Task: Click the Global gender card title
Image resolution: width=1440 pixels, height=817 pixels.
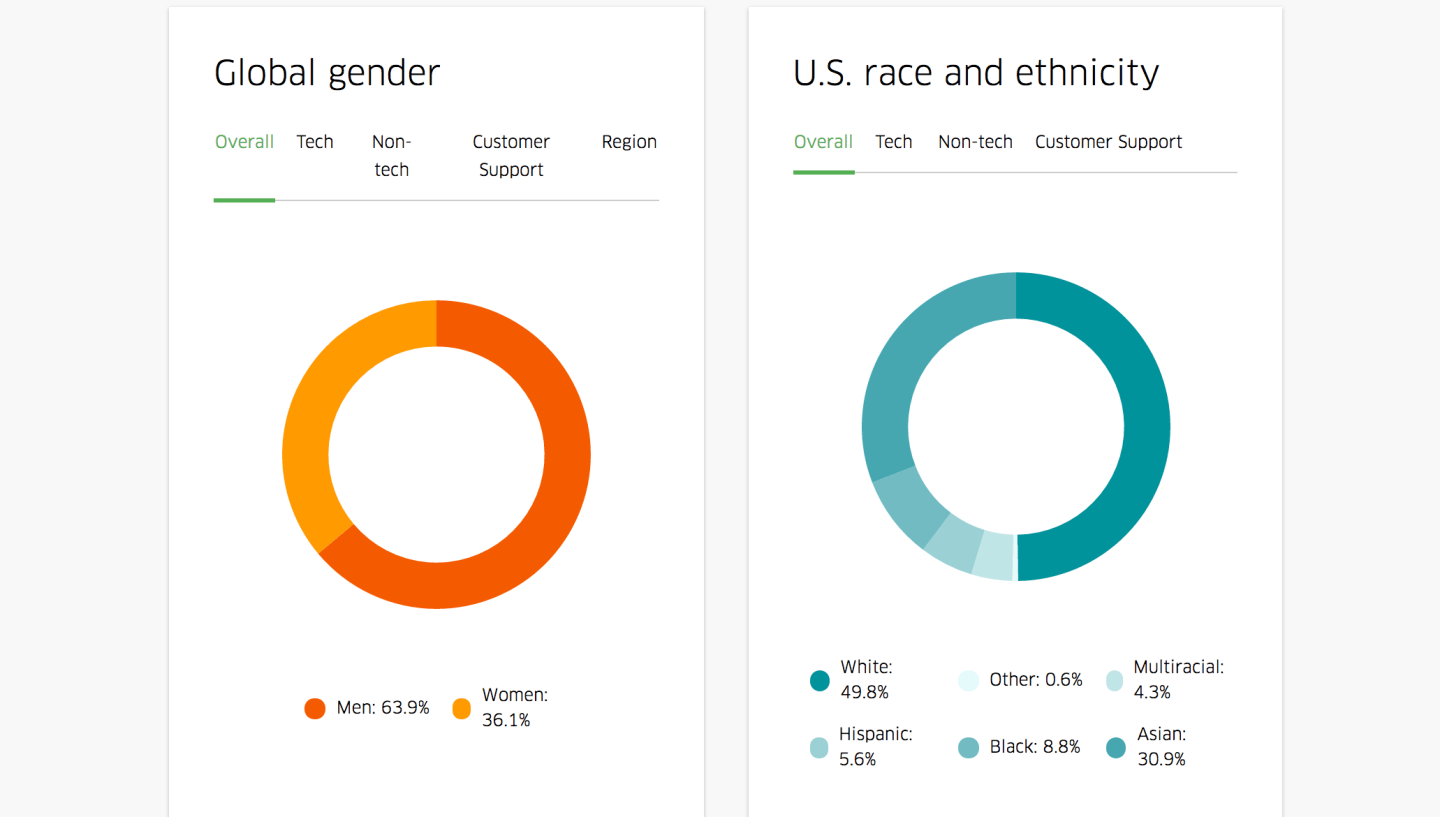Action: point(327,72)
